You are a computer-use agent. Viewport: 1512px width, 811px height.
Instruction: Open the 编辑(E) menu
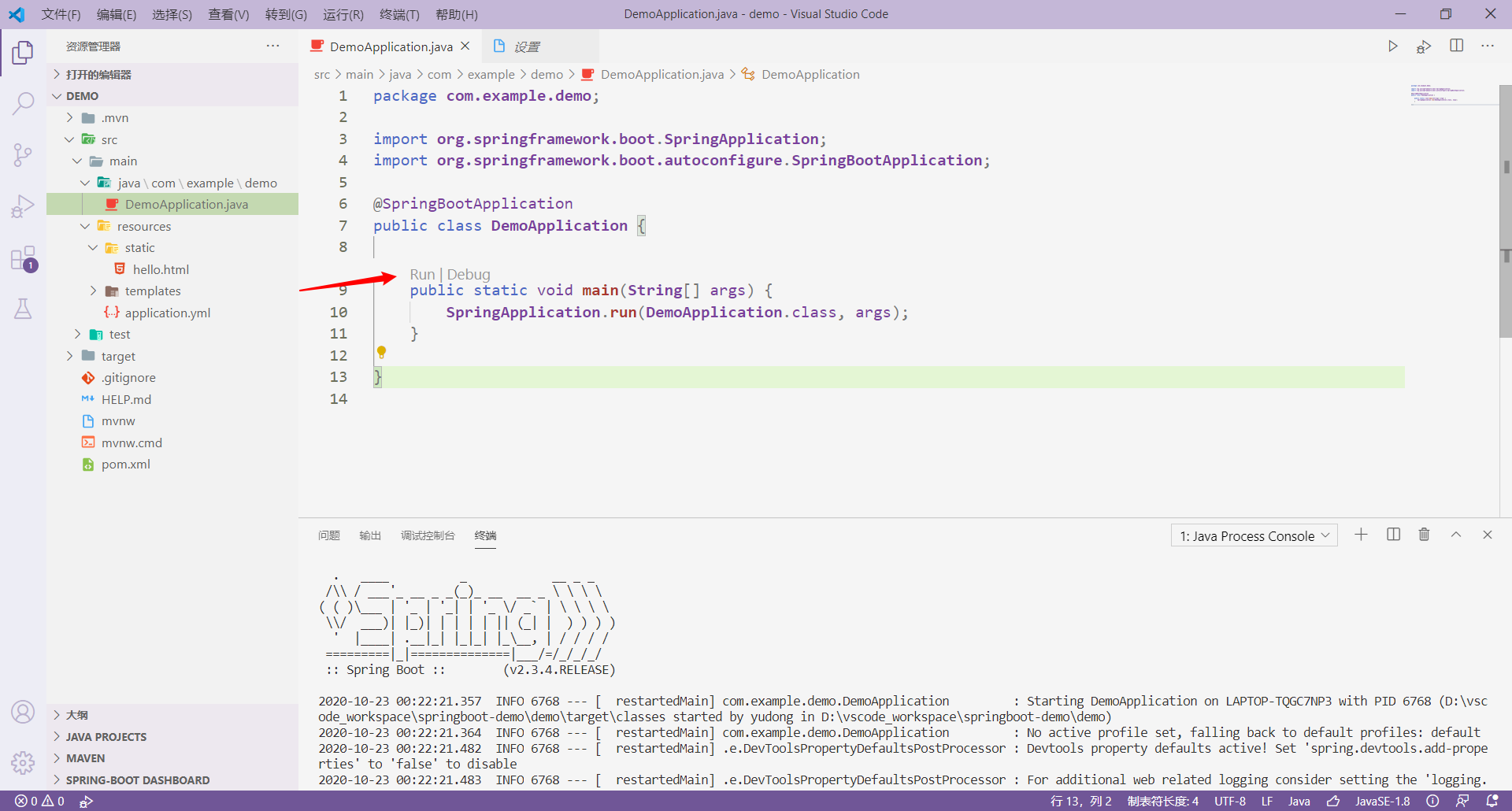click(117, 14)
